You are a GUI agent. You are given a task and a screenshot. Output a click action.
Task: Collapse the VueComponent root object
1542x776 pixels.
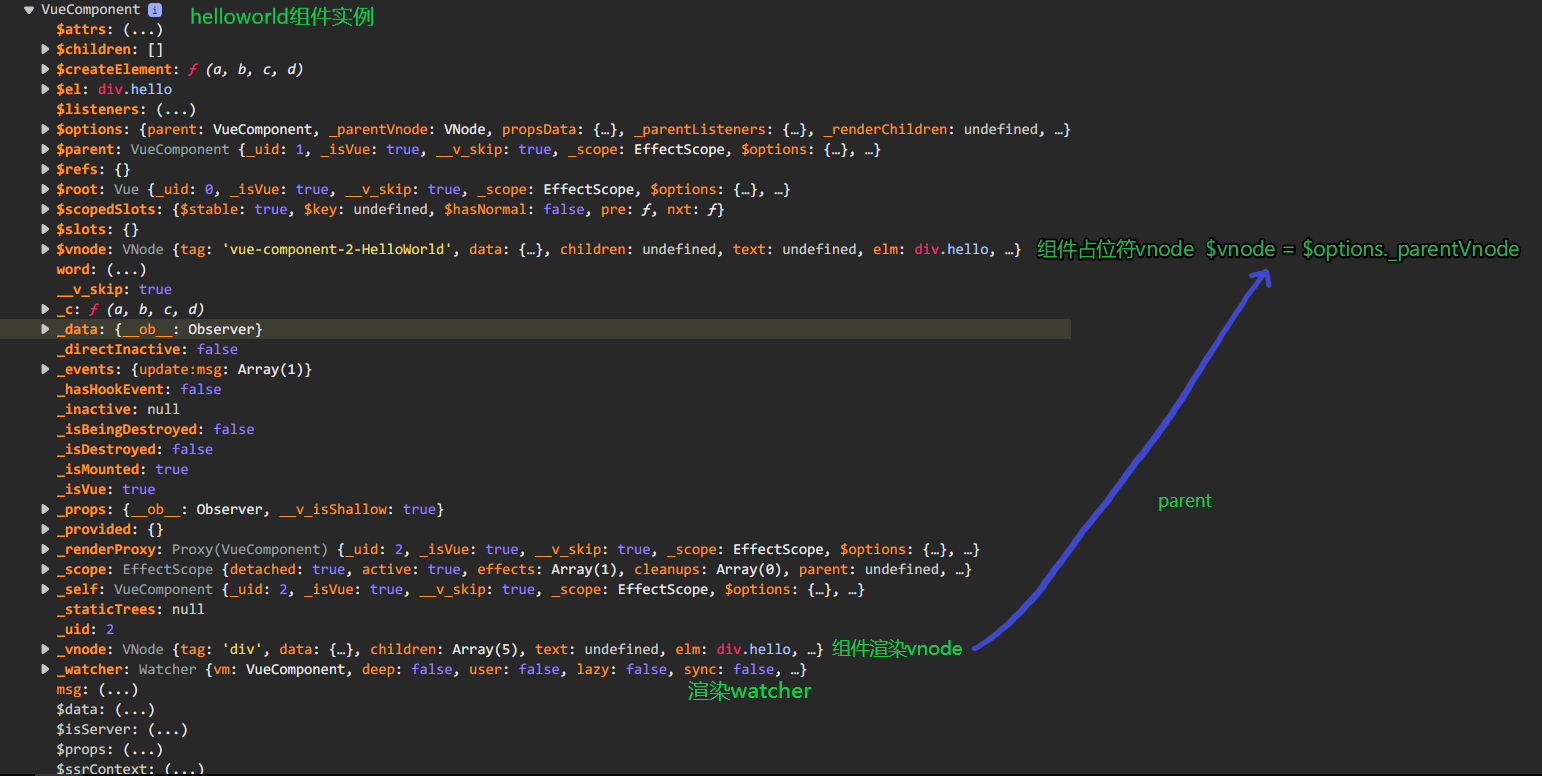29,10
